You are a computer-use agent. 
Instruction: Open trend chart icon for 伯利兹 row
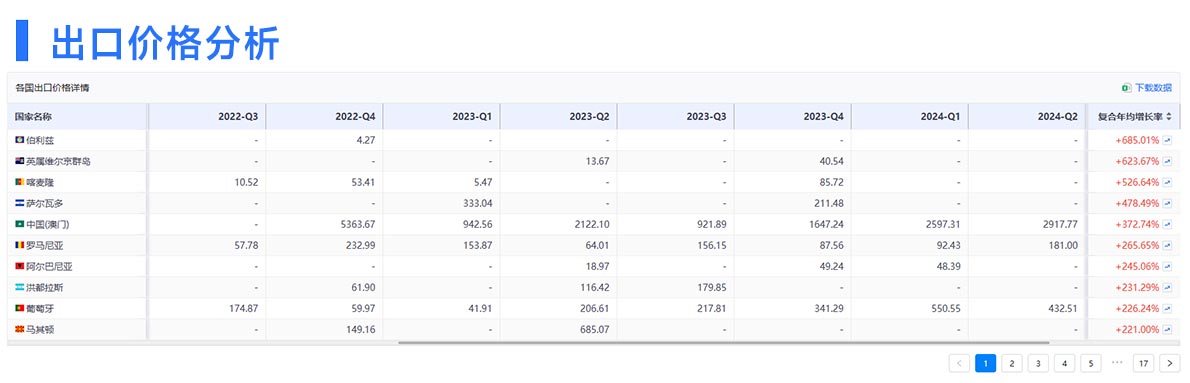click(x=1168, y=140)
